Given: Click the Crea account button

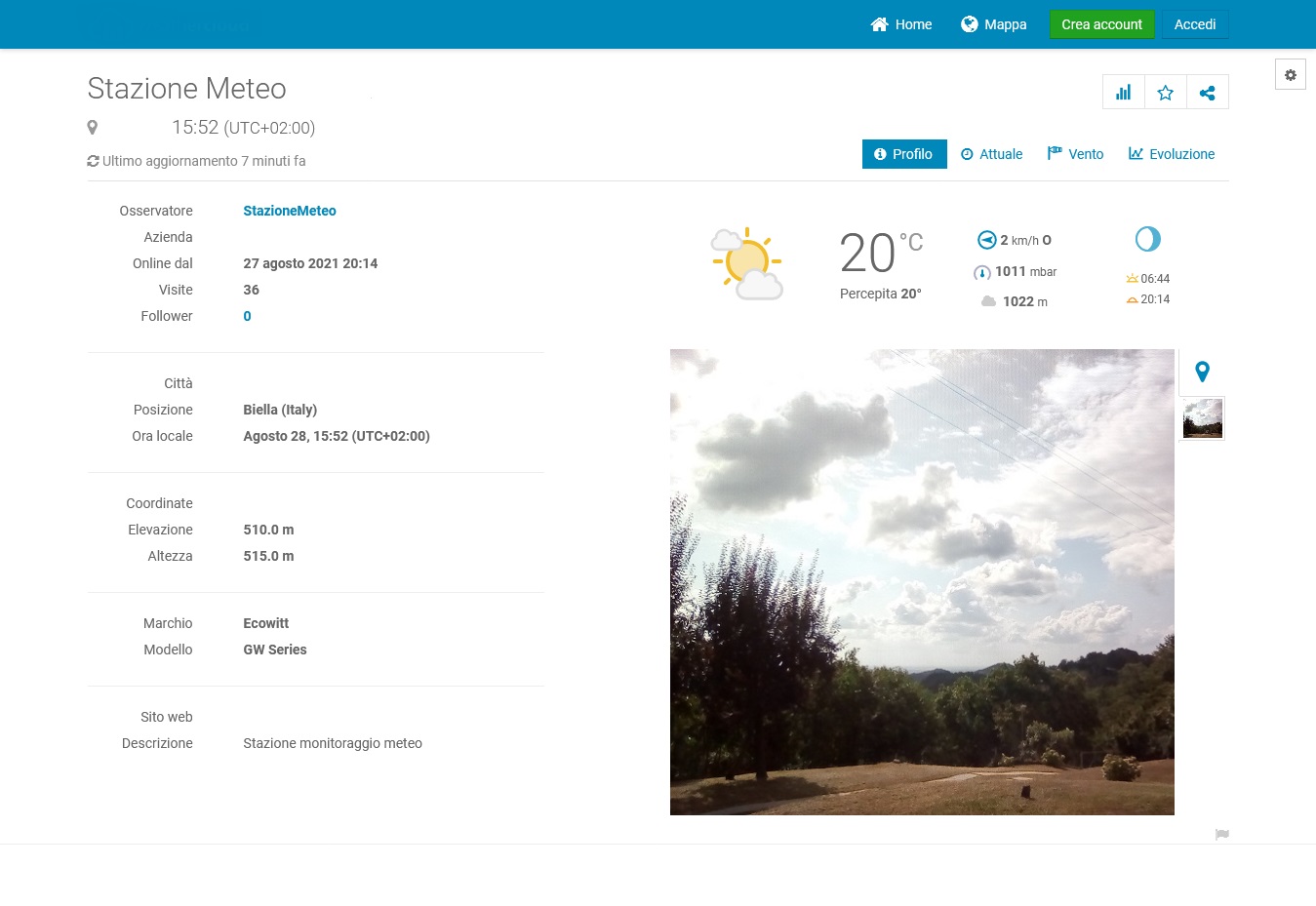Looking at the screenshot, I should click(1102, 24).
